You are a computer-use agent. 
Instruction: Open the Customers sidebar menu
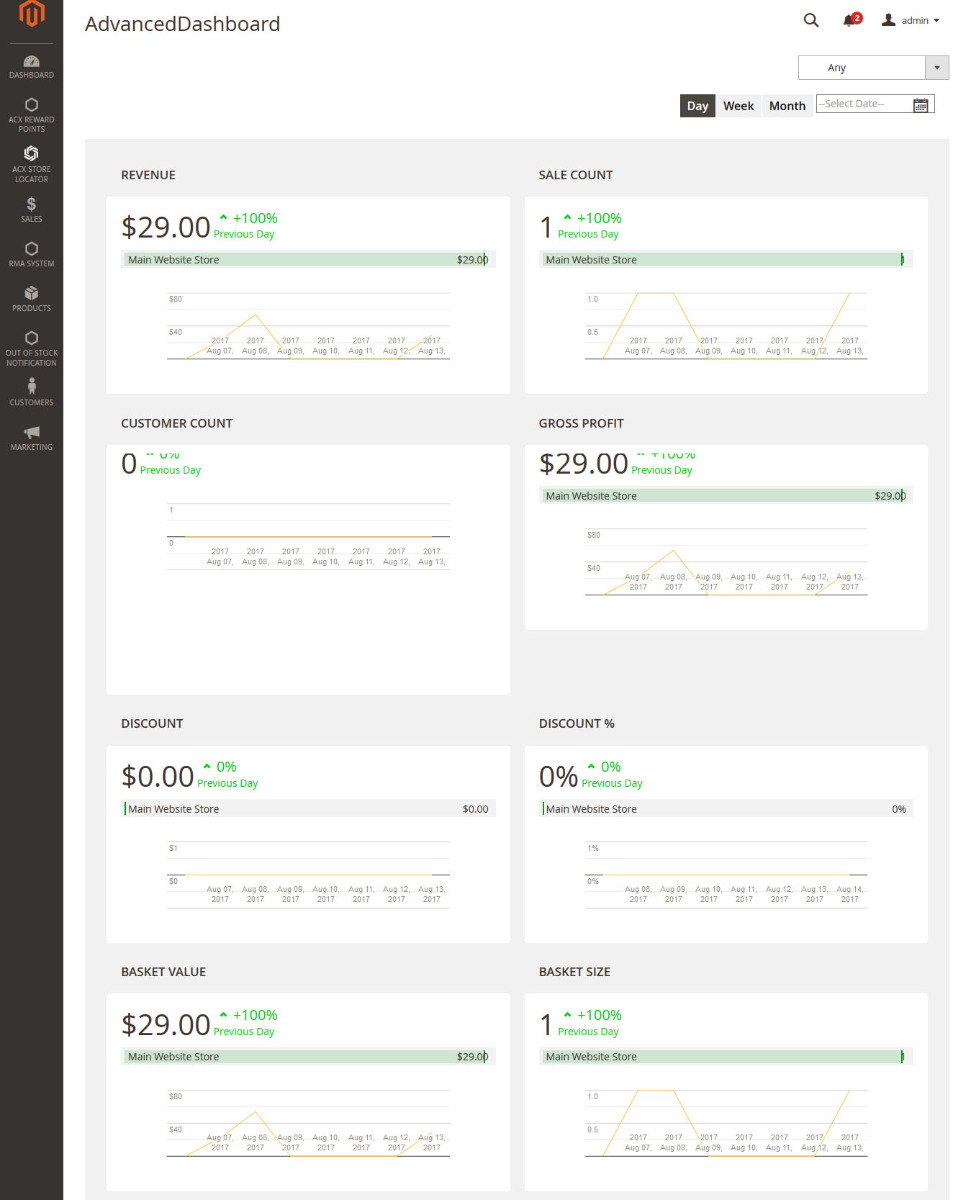[31, 392]
